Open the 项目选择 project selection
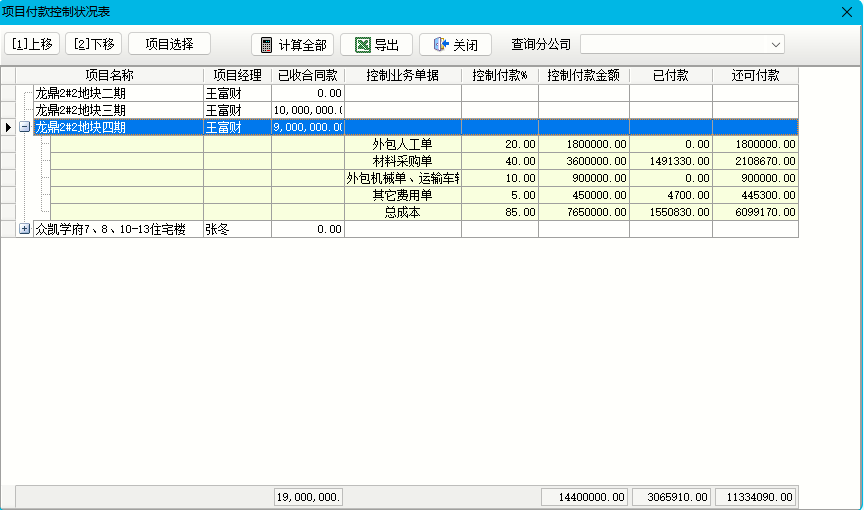 point(169,44)
